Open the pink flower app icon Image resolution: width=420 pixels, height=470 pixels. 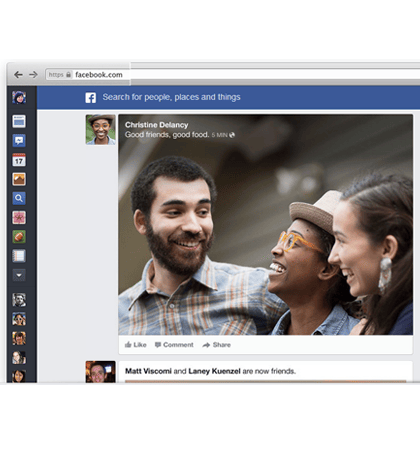click(19, 218)
